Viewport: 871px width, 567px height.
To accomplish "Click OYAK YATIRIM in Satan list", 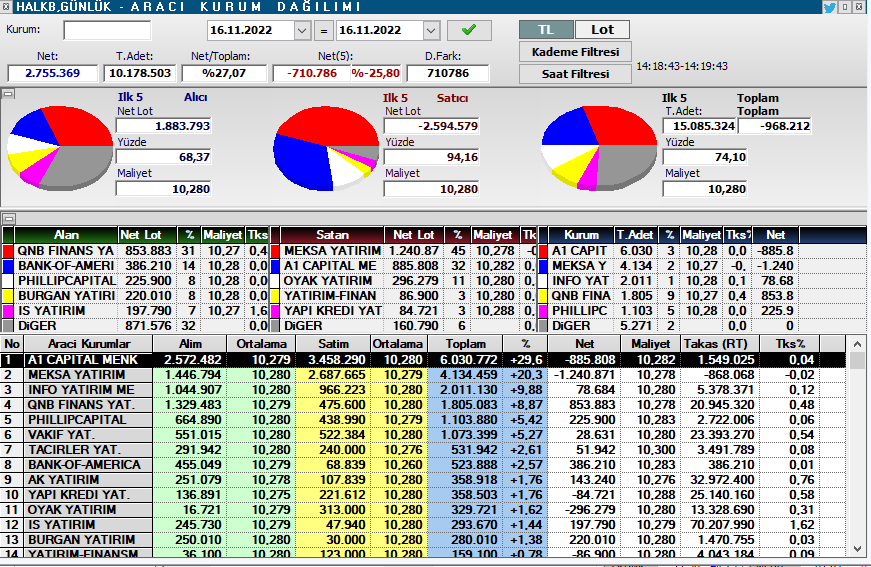I will pyautogui.click(x=328, y=281).
